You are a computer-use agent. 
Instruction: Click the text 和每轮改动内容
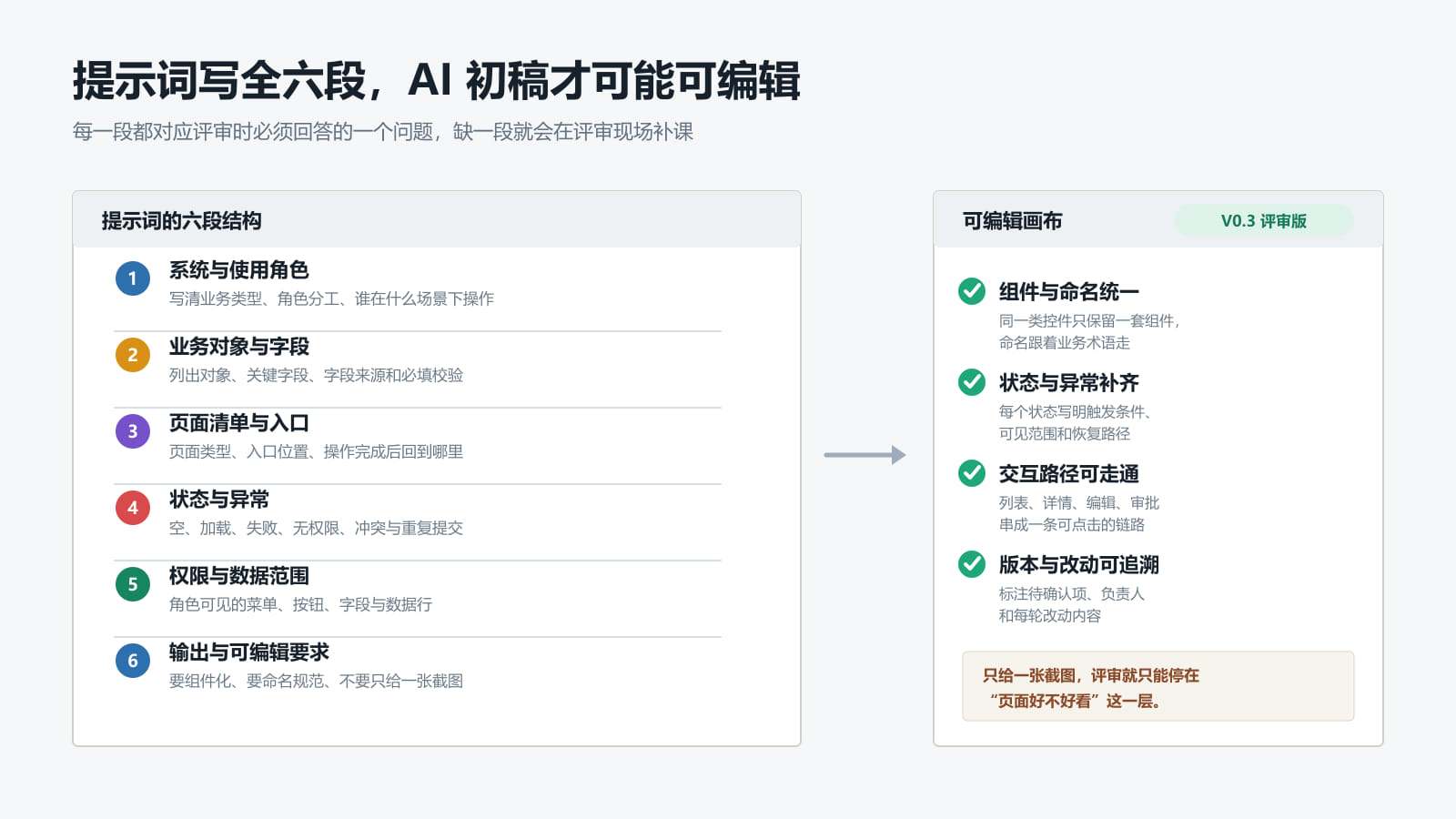[1050, 615]
